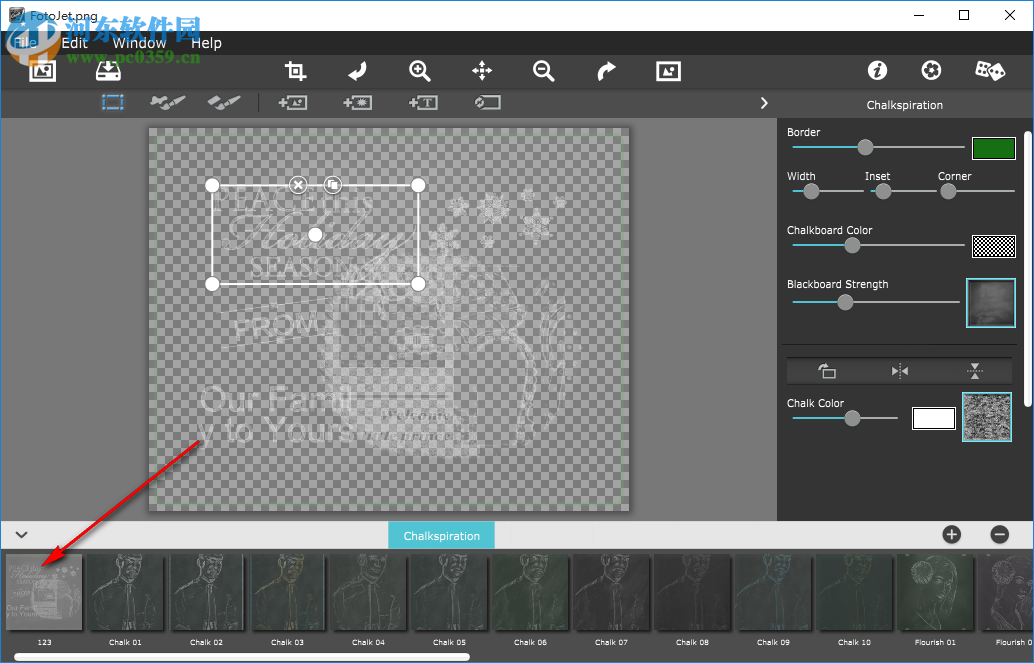Open the settings gear icon
The height and width of the screenshot is (663, 1034).
click(931, 71)
